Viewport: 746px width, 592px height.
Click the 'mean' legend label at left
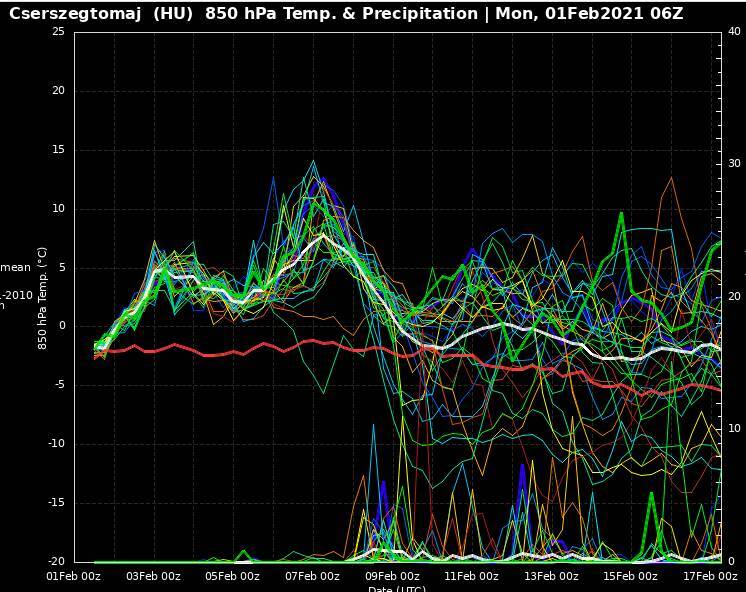(16, 268)
